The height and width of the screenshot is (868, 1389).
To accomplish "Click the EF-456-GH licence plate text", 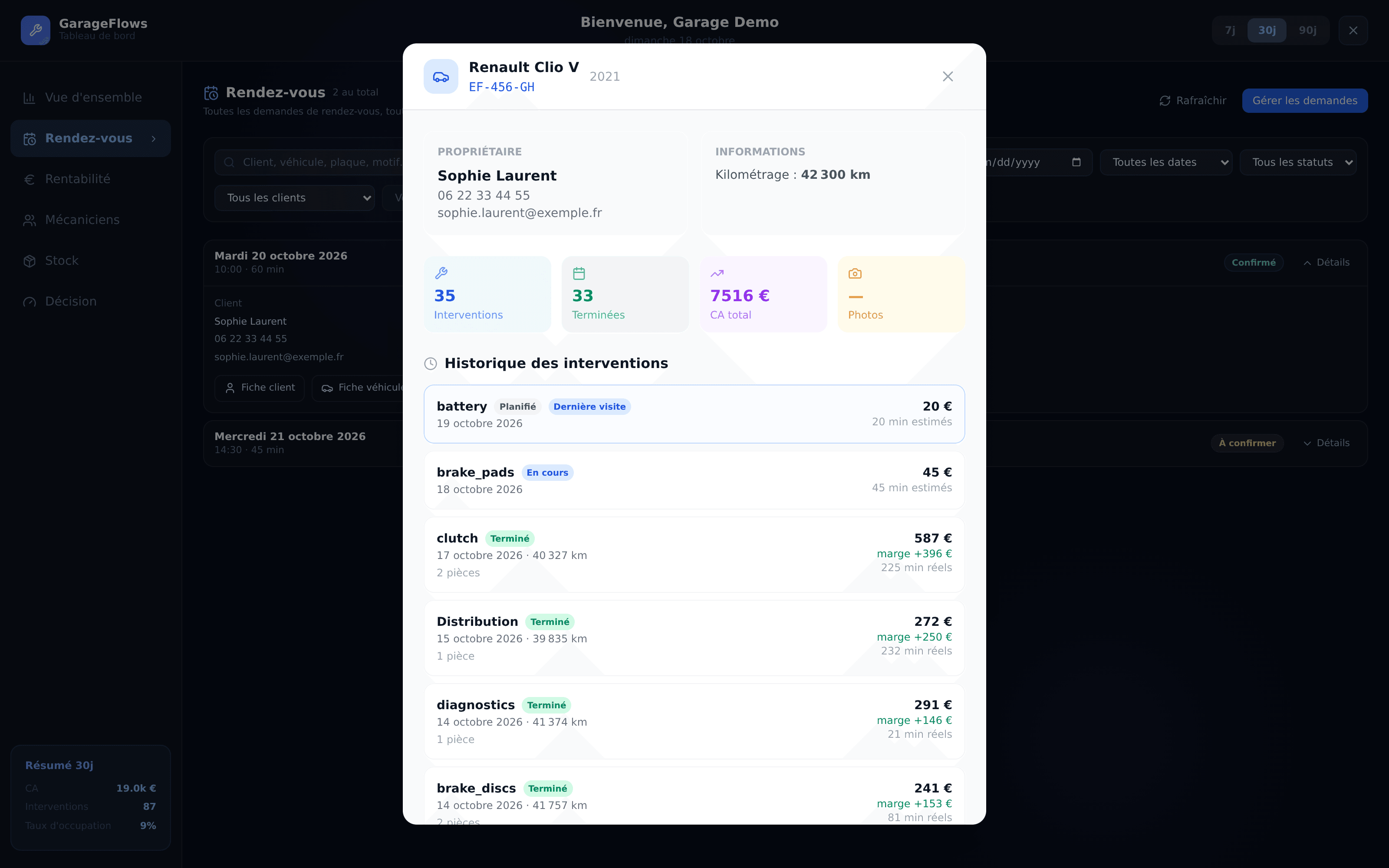I will (502, 87).
